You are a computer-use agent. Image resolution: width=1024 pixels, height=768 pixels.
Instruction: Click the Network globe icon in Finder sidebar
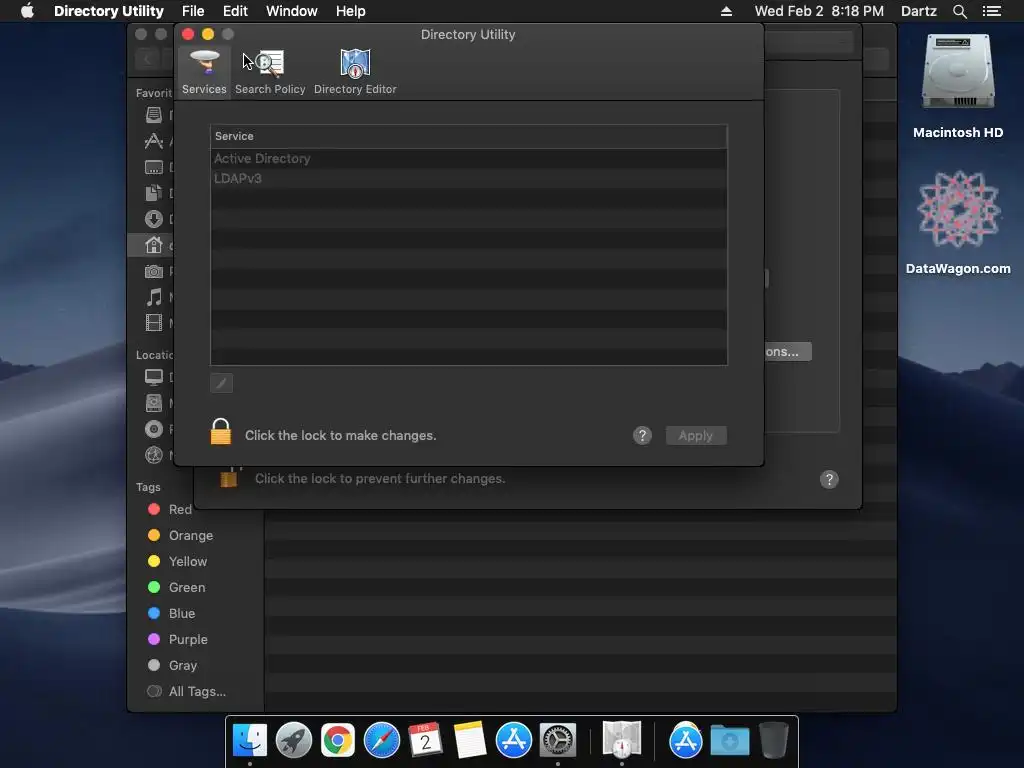pos(153,455)
